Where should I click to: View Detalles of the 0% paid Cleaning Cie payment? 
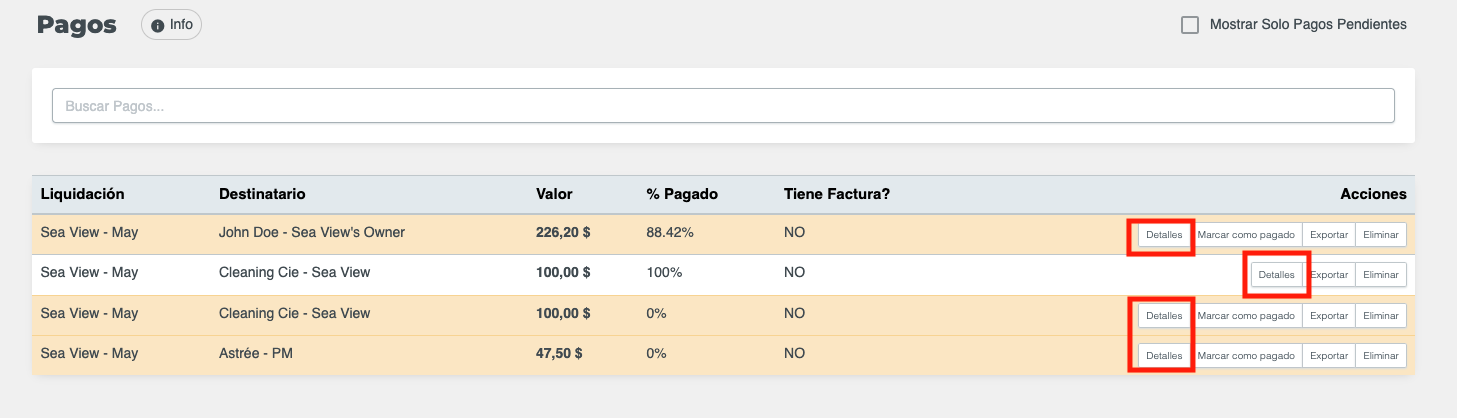(x=1163, y=316)
